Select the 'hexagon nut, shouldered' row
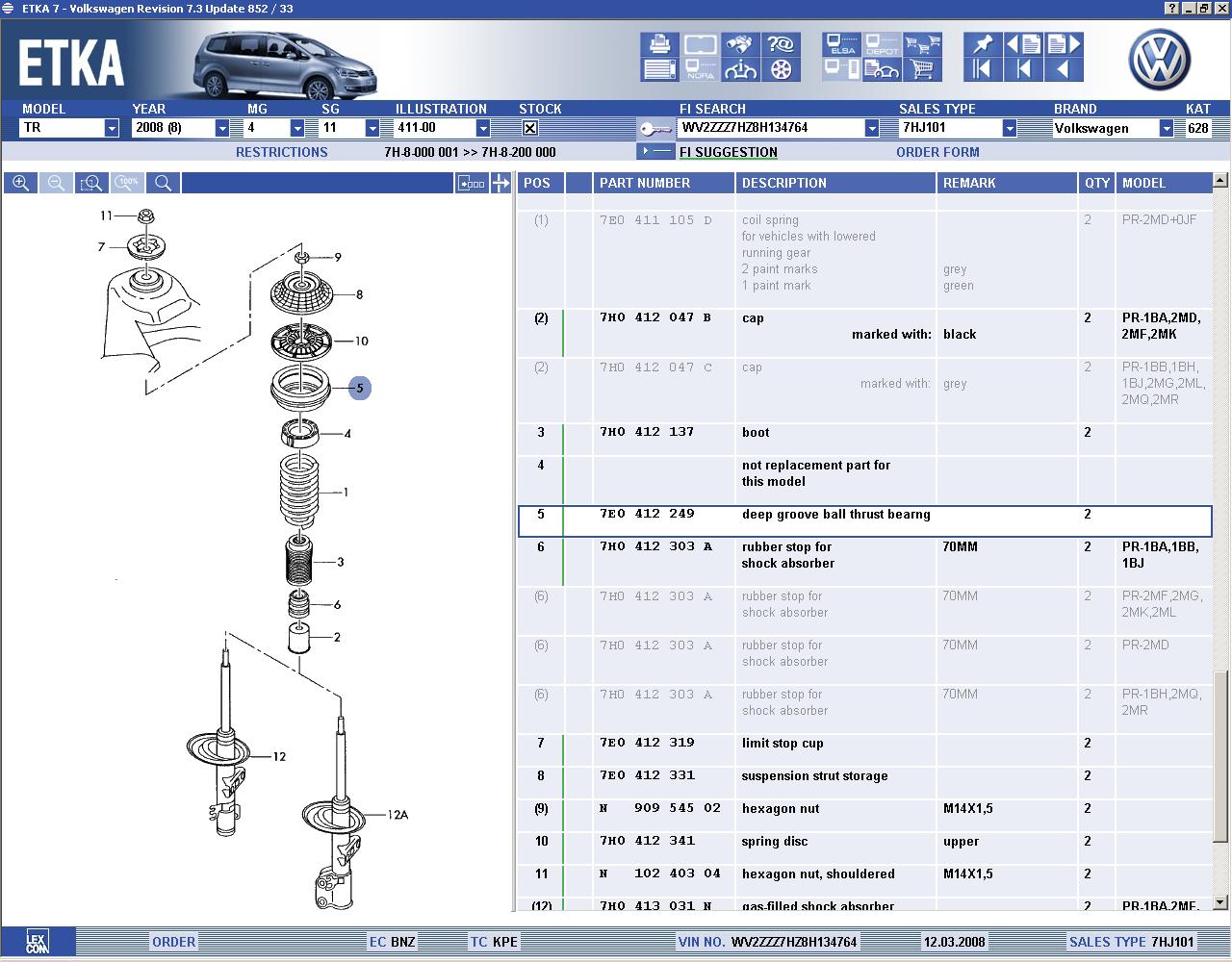The height and width of the screenshot is (962, 1232). [x=864, y=881]
